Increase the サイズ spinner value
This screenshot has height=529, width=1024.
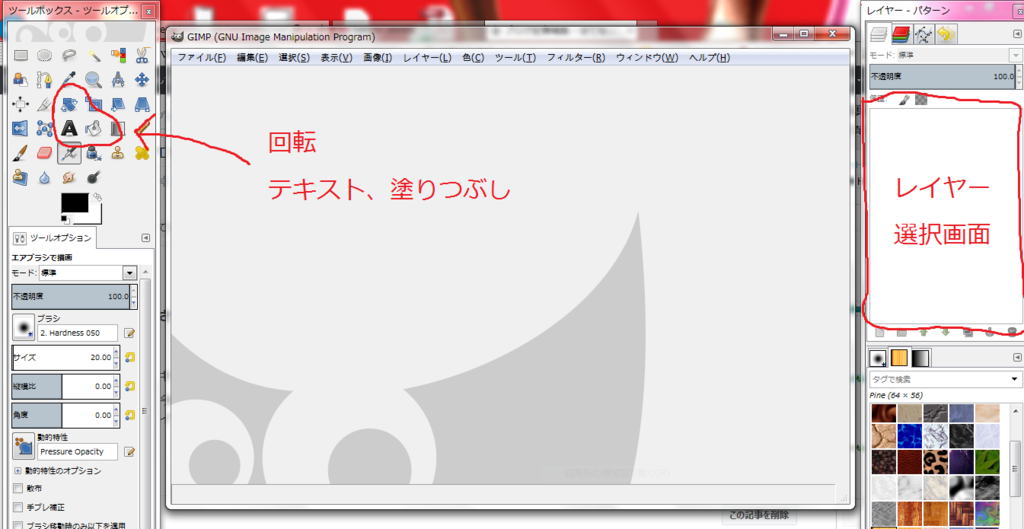pyautogui.click(x=116, y=353)
